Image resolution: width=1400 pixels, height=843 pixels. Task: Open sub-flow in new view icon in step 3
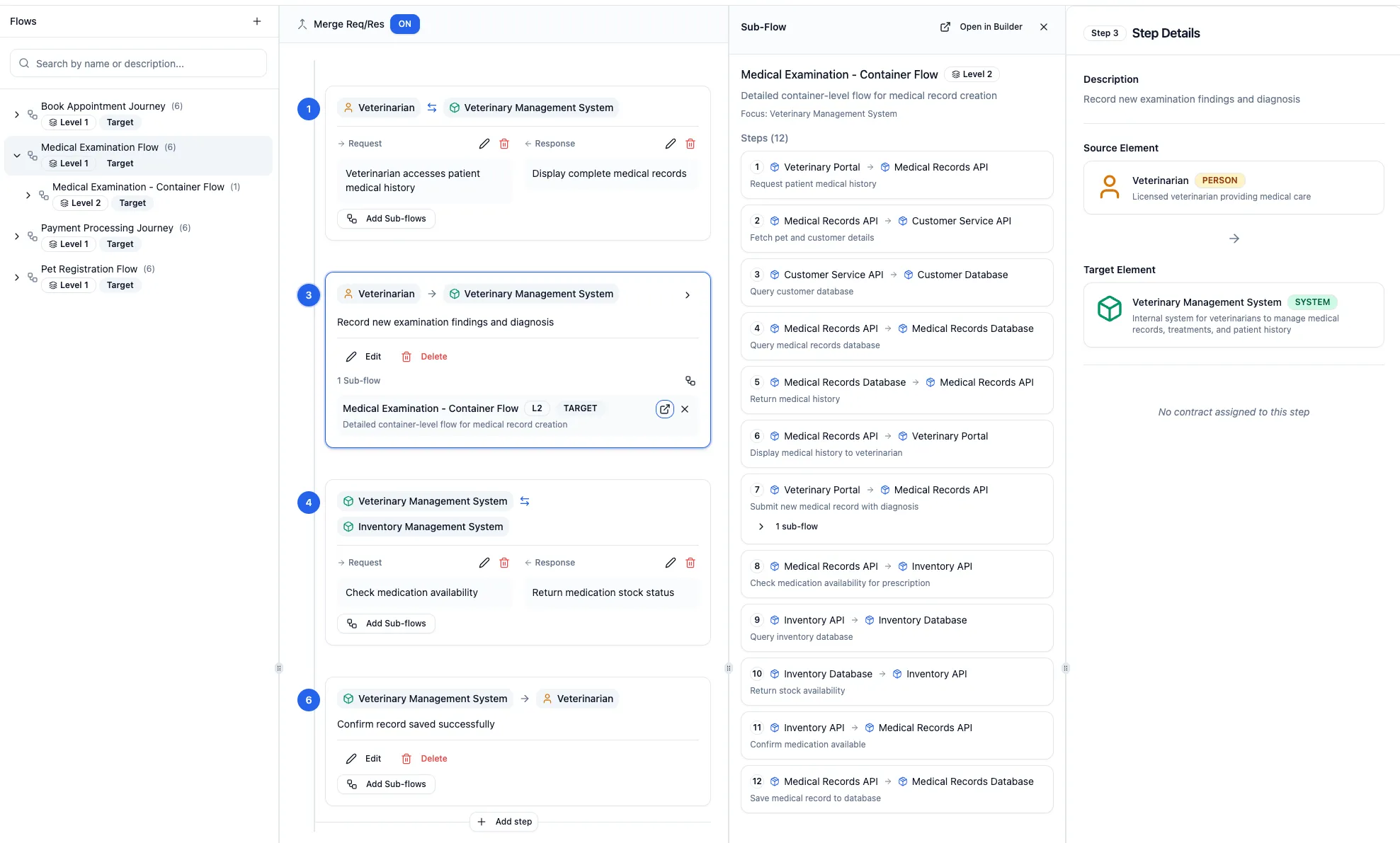(x=664, y=409)
